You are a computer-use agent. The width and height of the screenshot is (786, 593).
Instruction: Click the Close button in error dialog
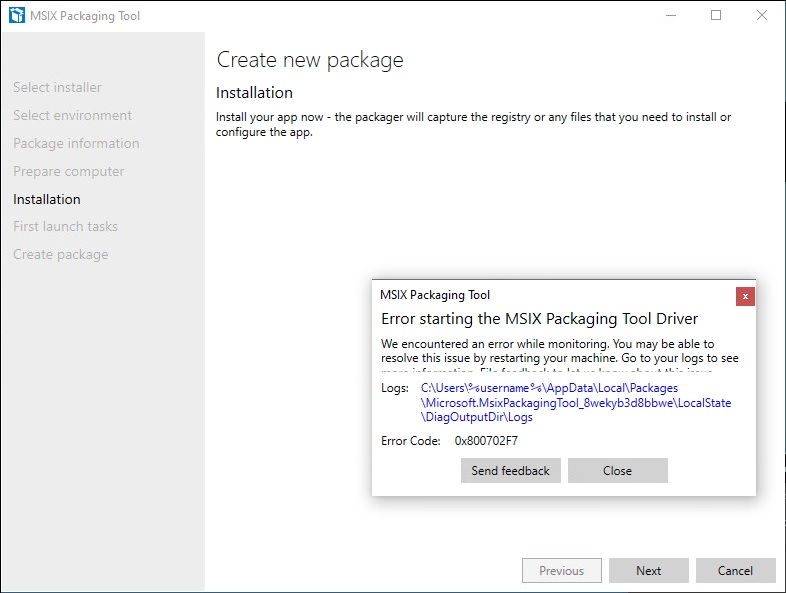(618, 471)
